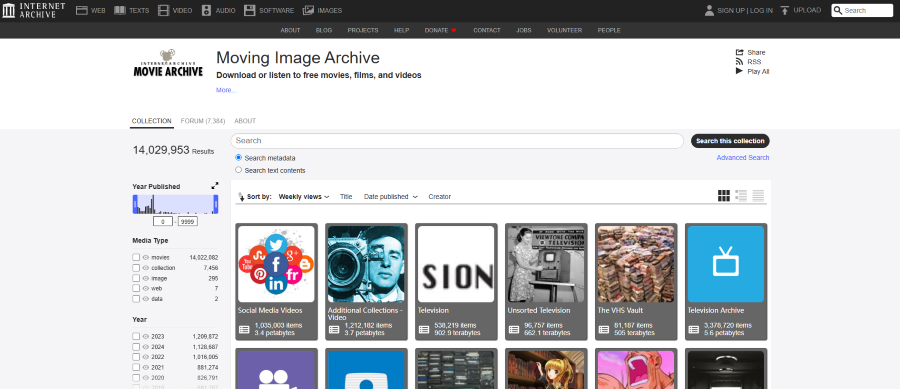The height and width of the screenshot is (389, 900).
Task: Open the Audio speaker icon
Action: 207,10
